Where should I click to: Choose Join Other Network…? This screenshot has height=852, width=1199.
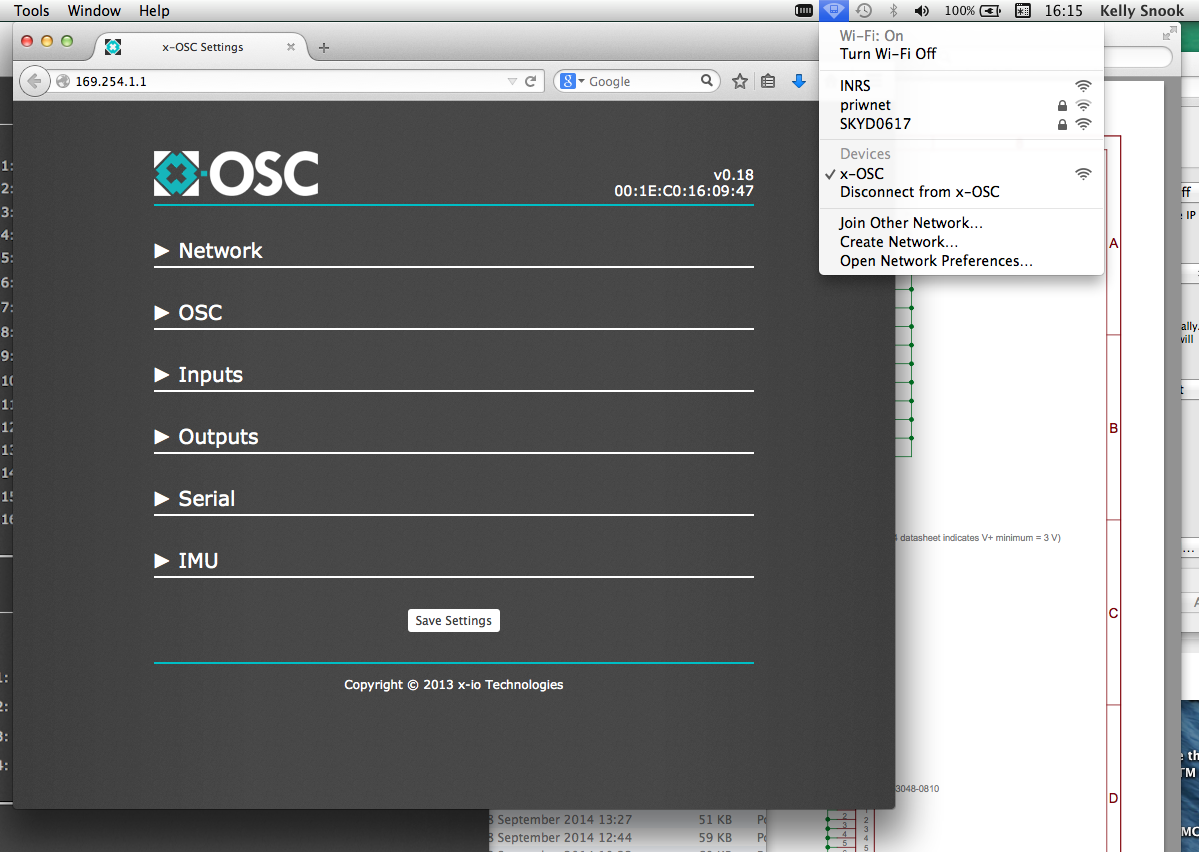[961, 223]
